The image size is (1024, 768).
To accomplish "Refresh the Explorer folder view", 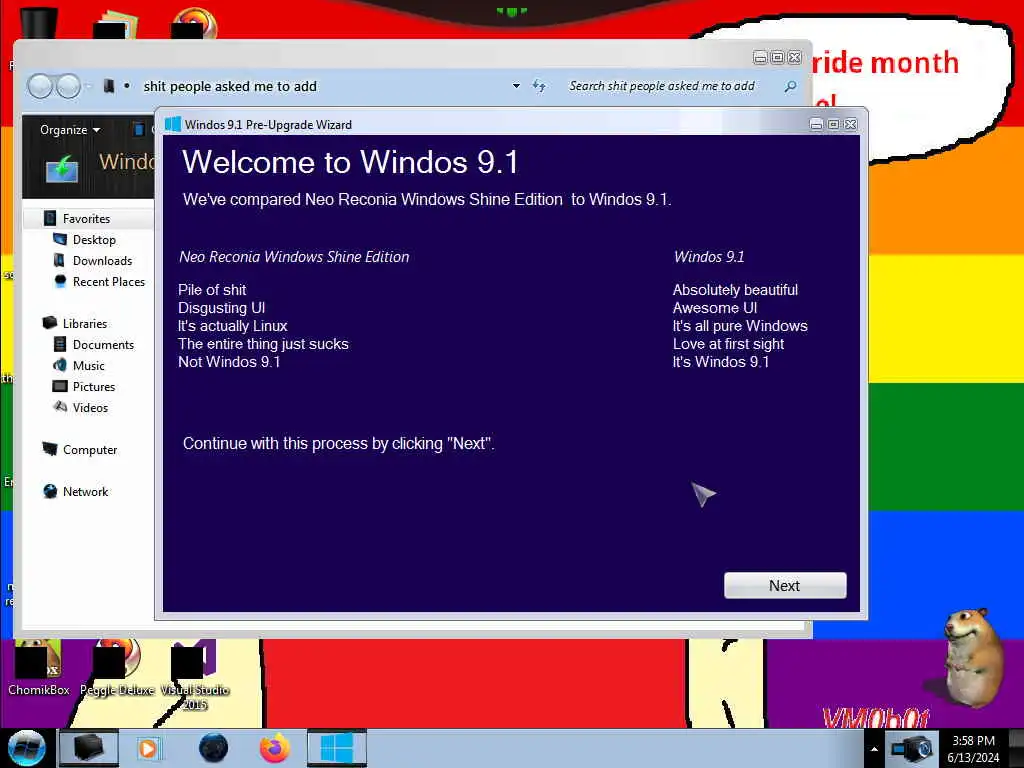I will pyautogui.click(x=539, y=86).
